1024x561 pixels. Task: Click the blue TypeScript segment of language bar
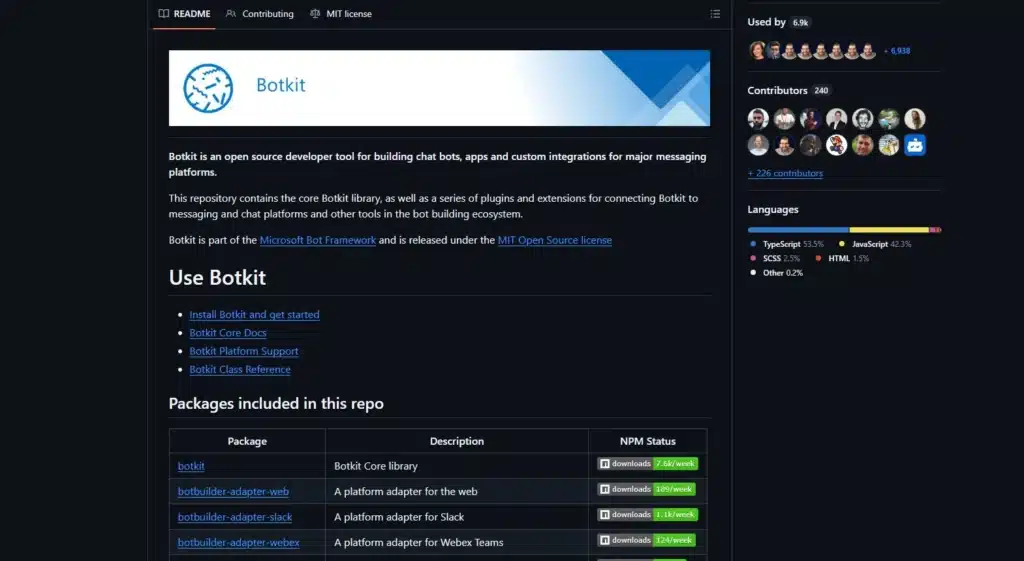tap(798, 230)
